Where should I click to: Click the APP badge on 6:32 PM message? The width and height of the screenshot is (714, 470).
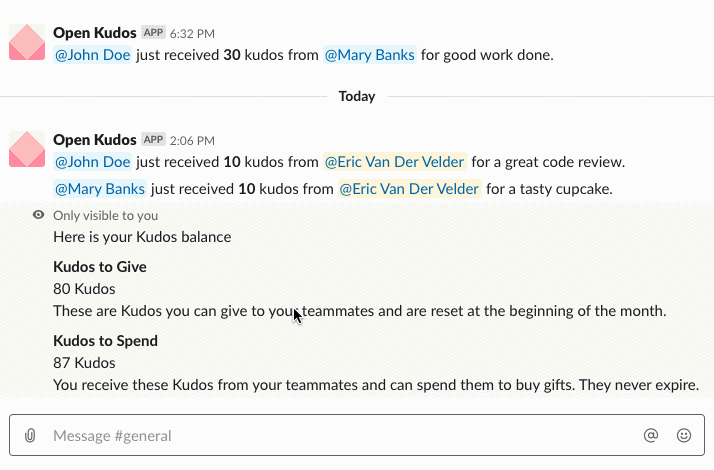[153, 33]
